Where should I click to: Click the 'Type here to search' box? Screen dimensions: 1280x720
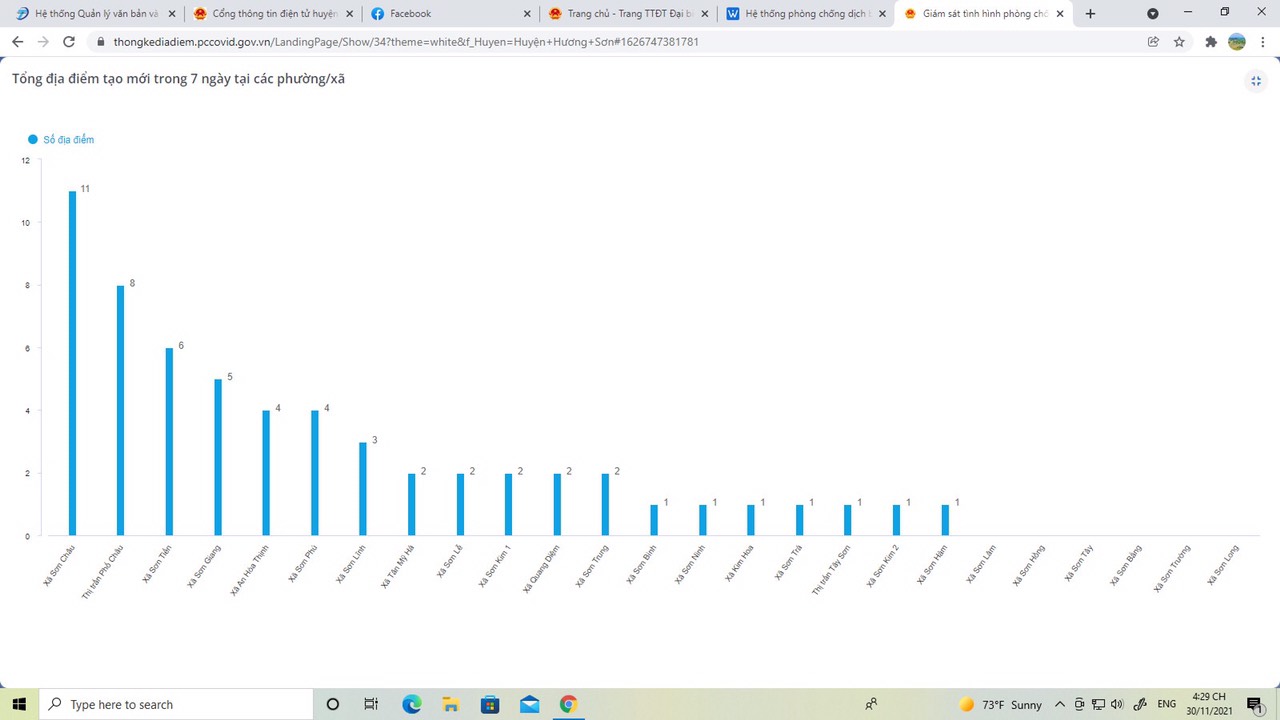(177, 704)
